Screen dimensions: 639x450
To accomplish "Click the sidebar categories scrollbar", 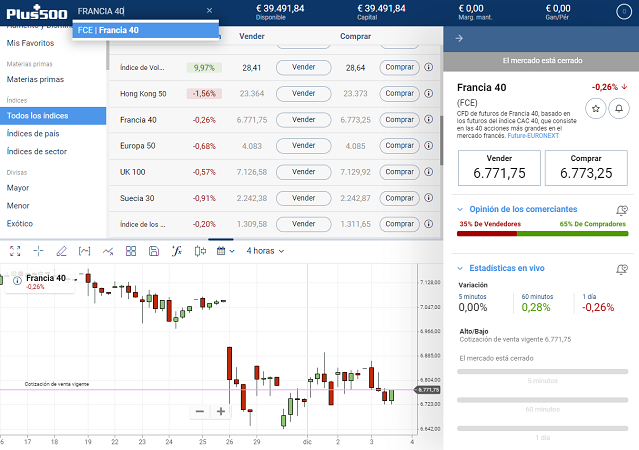I will click(108, 55).
